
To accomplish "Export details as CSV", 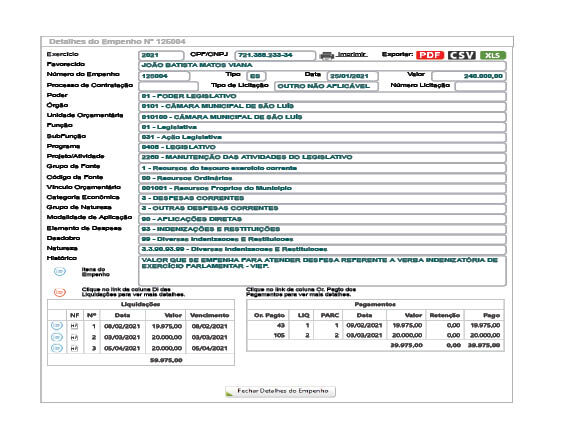I will click(461, 55).
